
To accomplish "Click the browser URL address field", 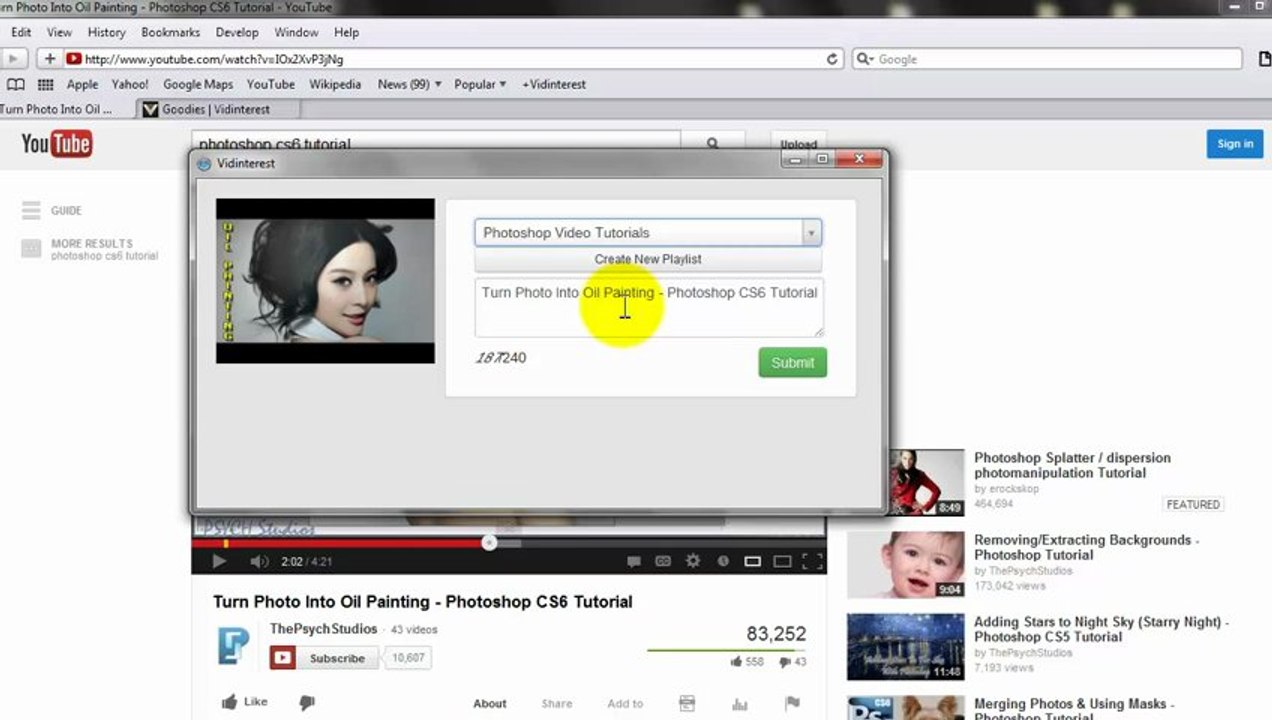I will (455, 59).
